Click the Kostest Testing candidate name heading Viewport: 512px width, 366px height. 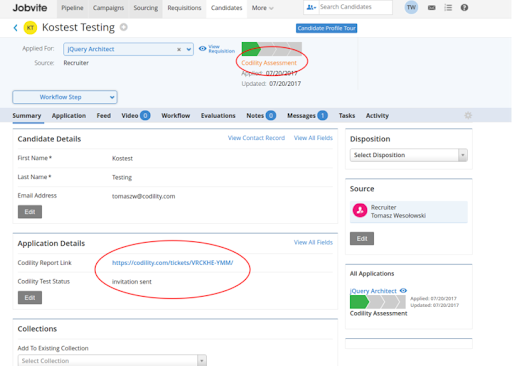(x=78, y=27)
